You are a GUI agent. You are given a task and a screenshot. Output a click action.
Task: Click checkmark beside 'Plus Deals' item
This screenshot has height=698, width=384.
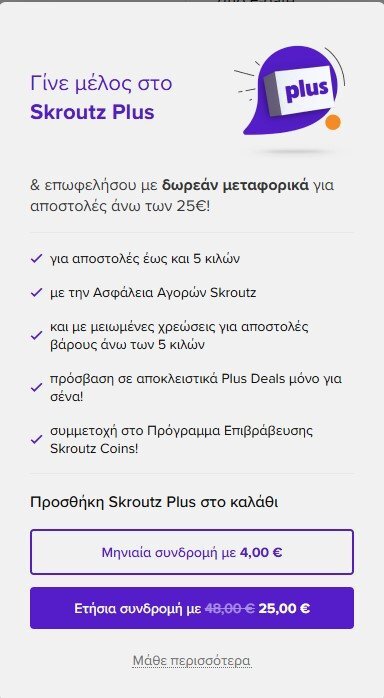point(36,388)
